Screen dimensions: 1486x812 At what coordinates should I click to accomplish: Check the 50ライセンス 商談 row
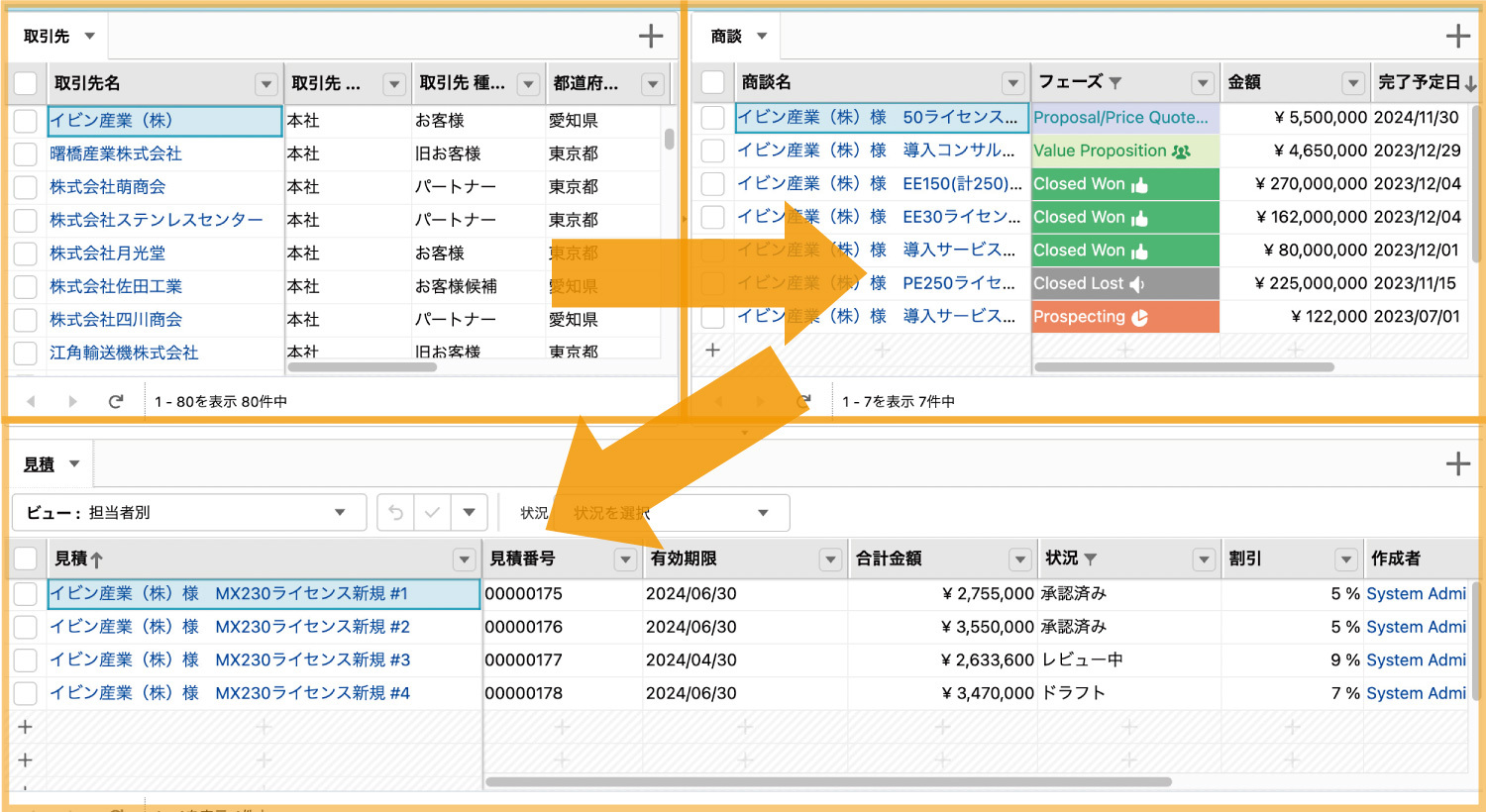[x=712, y=118]
